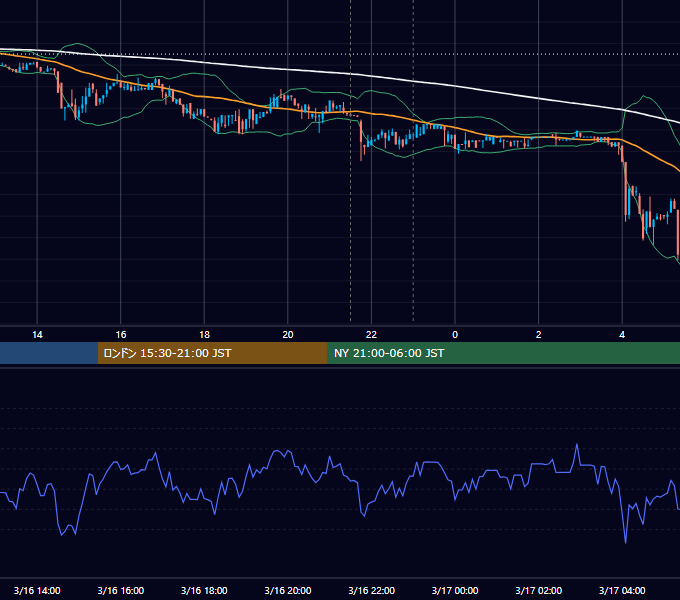The image size is (680, 600).
Task: Click the 4 label on the upper time axis
Action: tap(622, 335)
